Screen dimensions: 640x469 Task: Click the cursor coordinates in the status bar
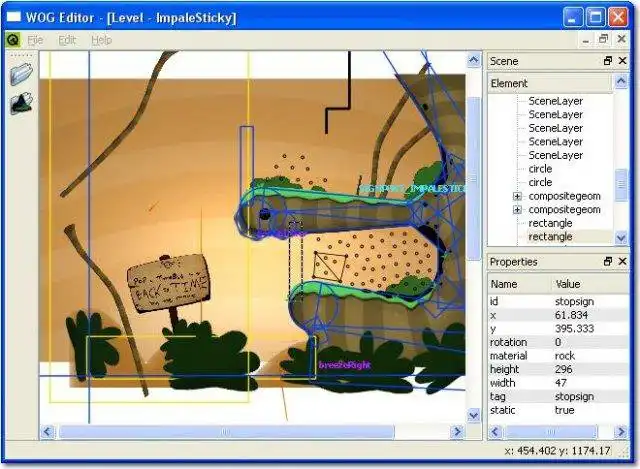pyautogui.click(x=557, y=451)
